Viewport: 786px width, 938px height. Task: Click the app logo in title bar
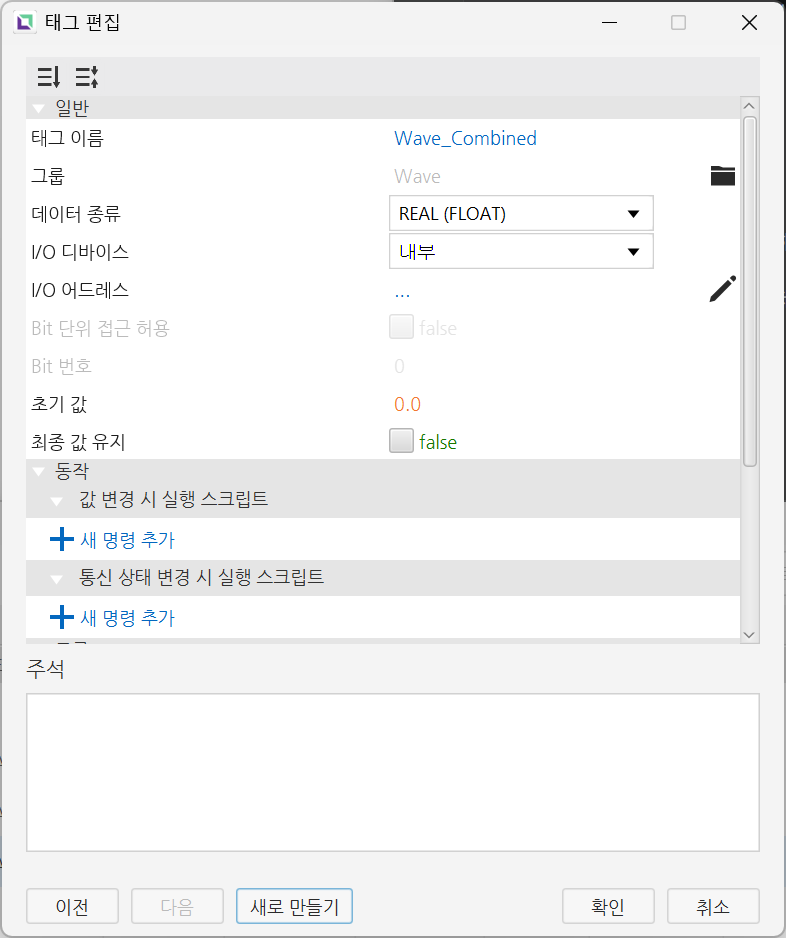(x=25, y=23)
